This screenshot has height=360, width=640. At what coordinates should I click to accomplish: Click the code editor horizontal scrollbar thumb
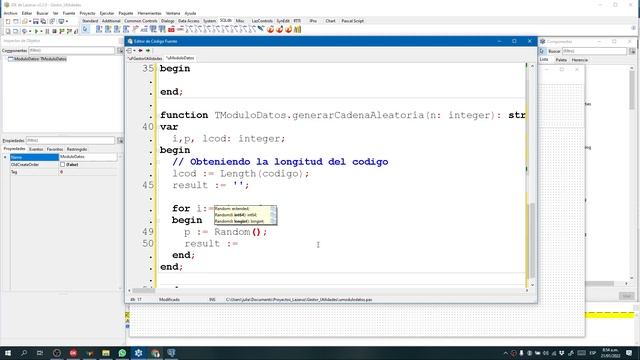coord(143,290)
